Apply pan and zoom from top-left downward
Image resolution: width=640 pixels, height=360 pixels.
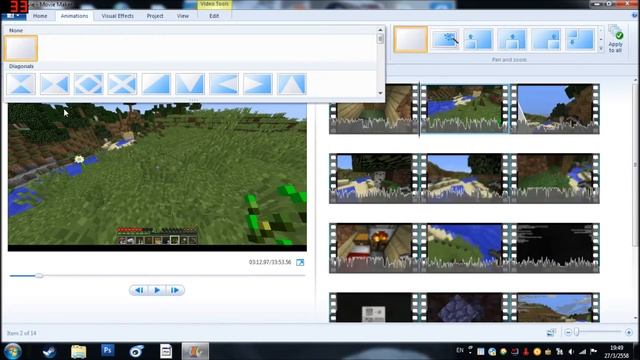[x=580, y=40]
